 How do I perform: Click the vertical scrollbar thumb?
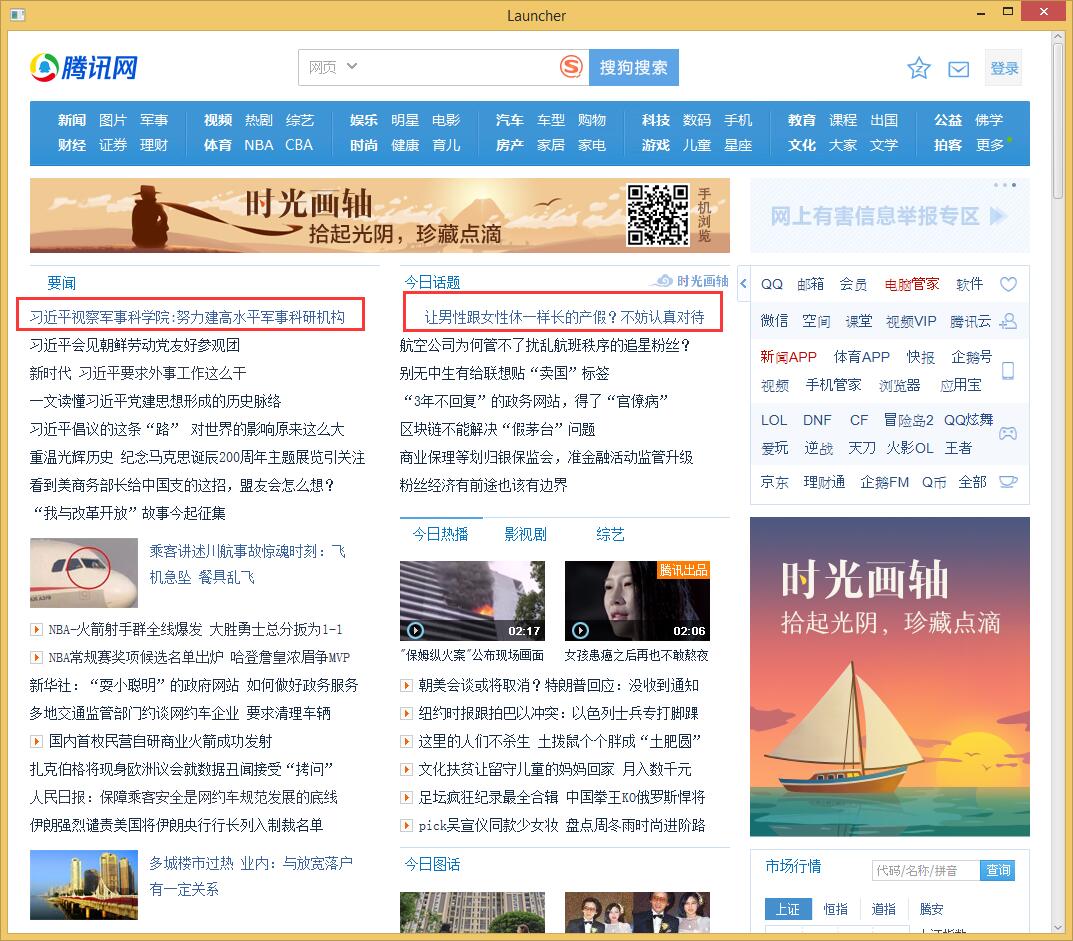pyautogui.click(x=1058, y=118)
